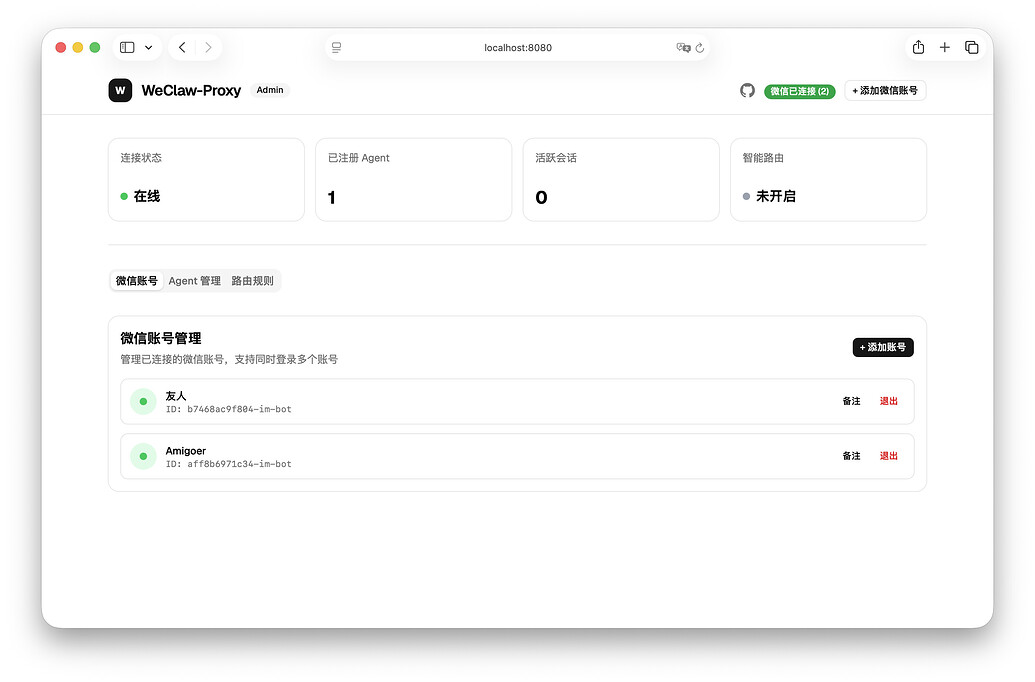Fullscreen the window with the green button

[x=94, y=48]
